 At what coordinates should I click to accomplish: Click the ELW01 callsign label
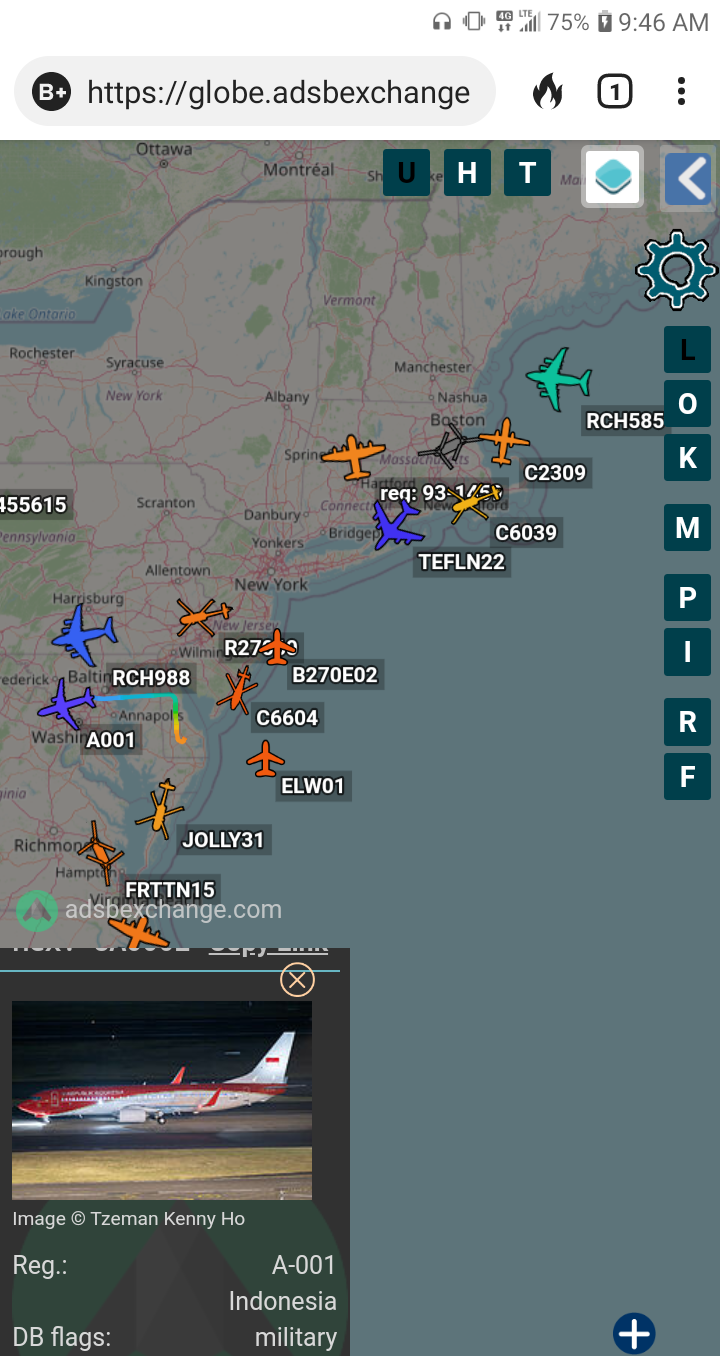coord(313,786)
